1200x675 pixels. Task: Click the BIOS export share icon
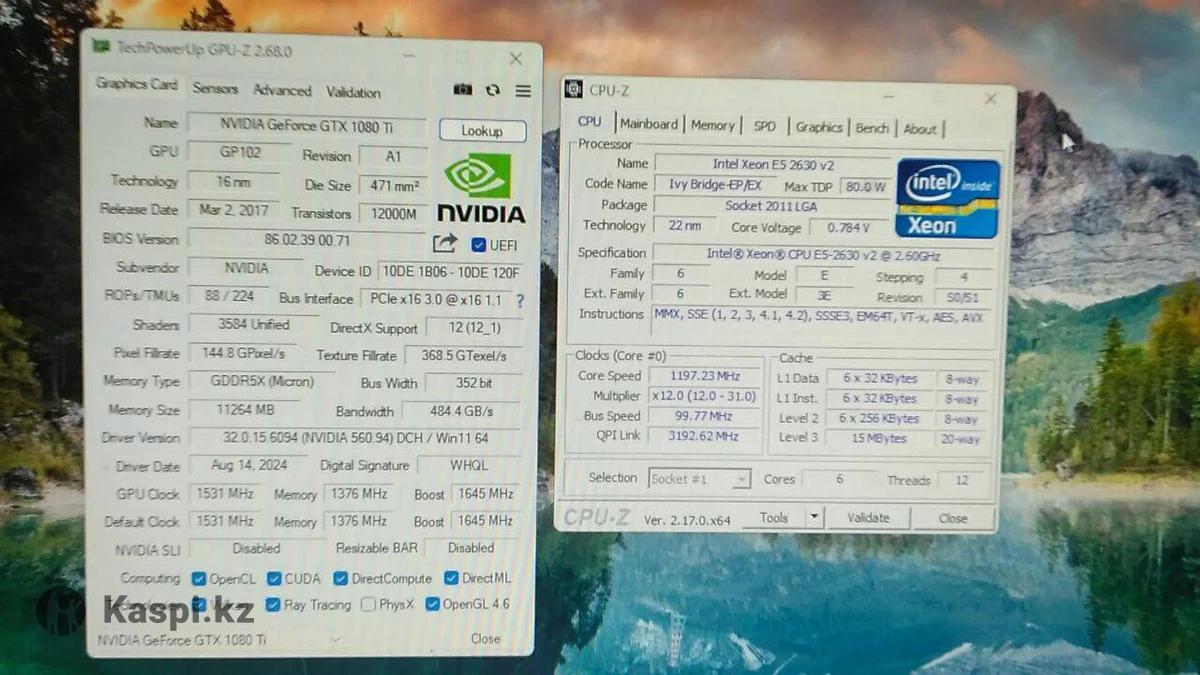tap(444, 243)
